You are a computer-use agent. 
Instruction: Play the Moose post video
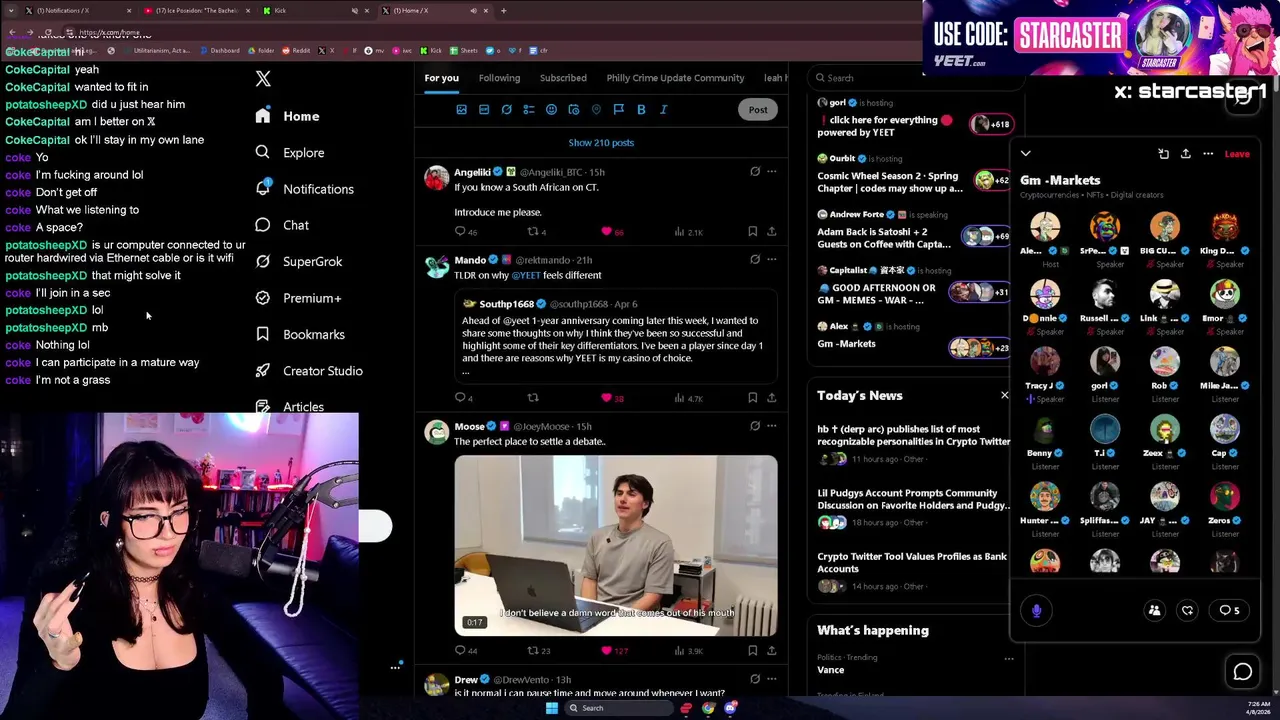(616, 546)
